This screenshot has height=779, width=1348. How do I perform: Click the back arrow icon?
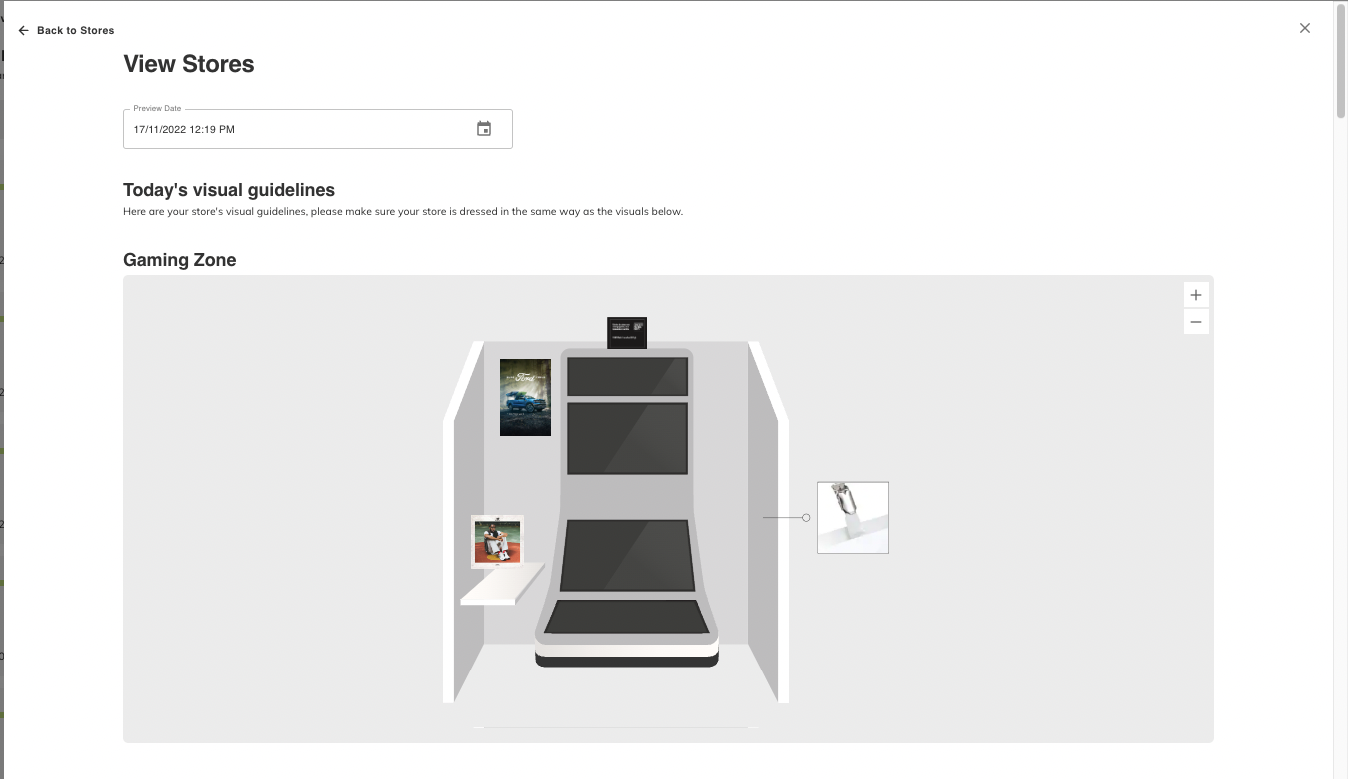(x=24, y=31)
